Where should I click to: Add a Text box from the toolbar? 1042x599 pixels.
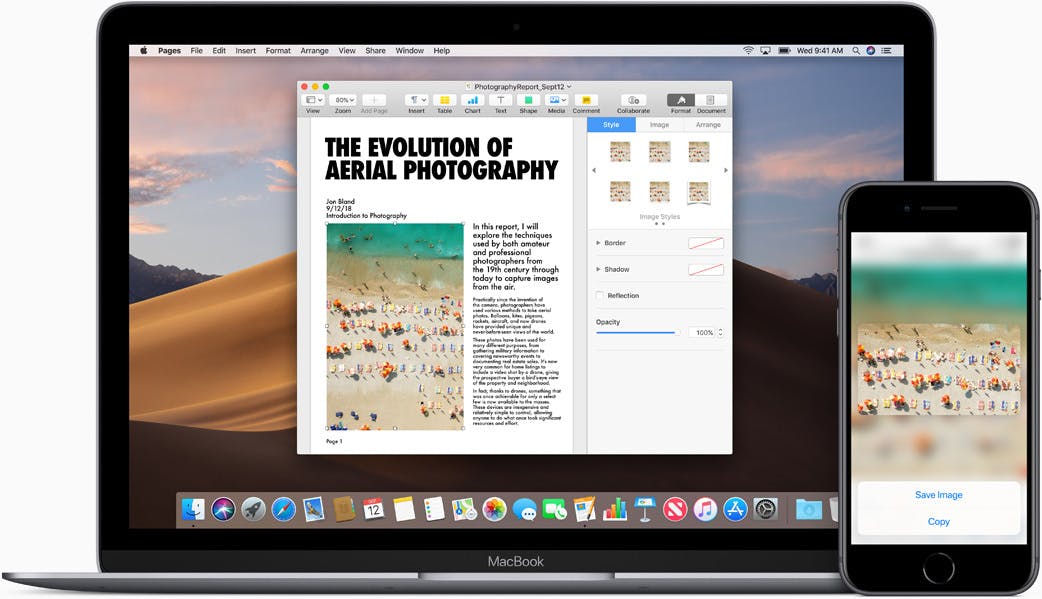[x=500, y=100]
